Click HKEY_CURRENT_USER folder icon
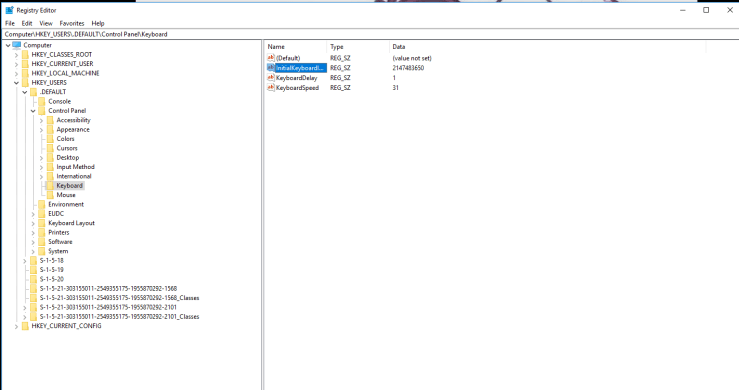This screenshot has height=390, width=739. 25,64
